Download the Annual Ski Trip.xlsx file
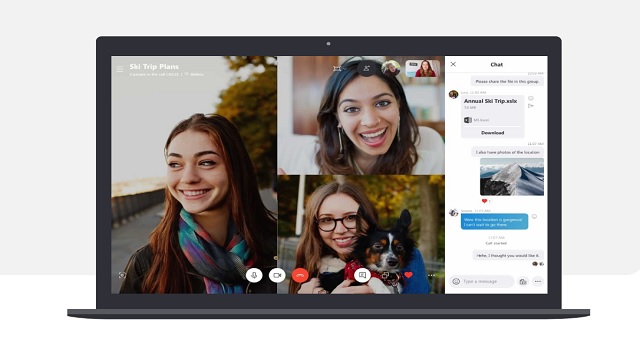Screen dimensions: 640x360 (x=492, y=133)
